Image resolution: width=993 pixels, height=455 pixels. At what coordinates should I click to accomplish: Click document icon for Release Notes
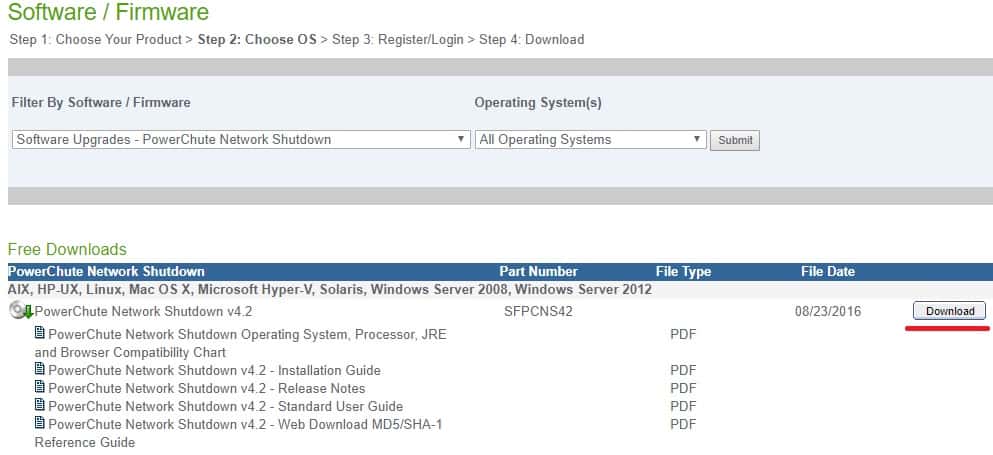(40, 387)
